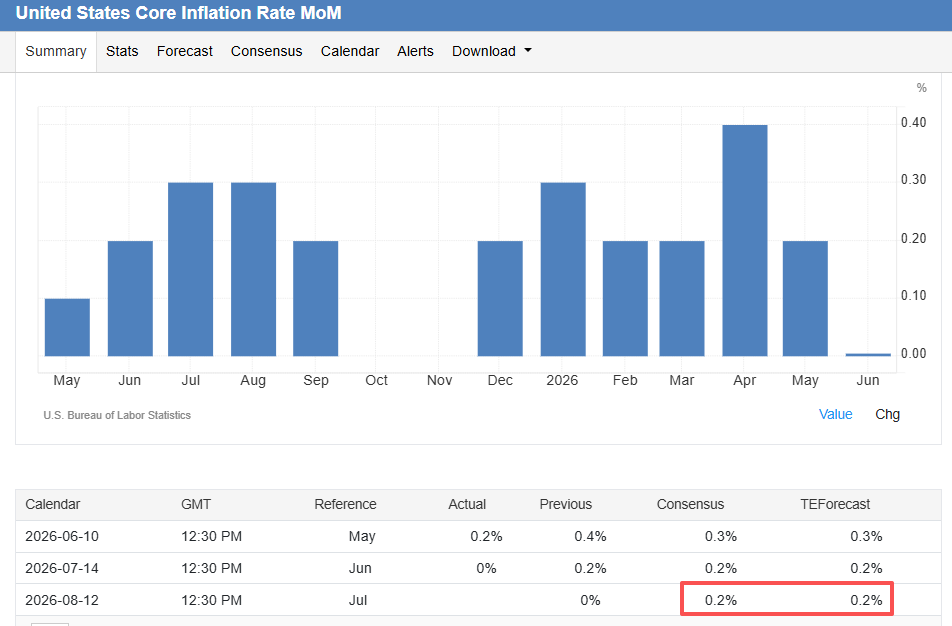
Task: Click the Consensus column header in table
Action: click(690, 505)
